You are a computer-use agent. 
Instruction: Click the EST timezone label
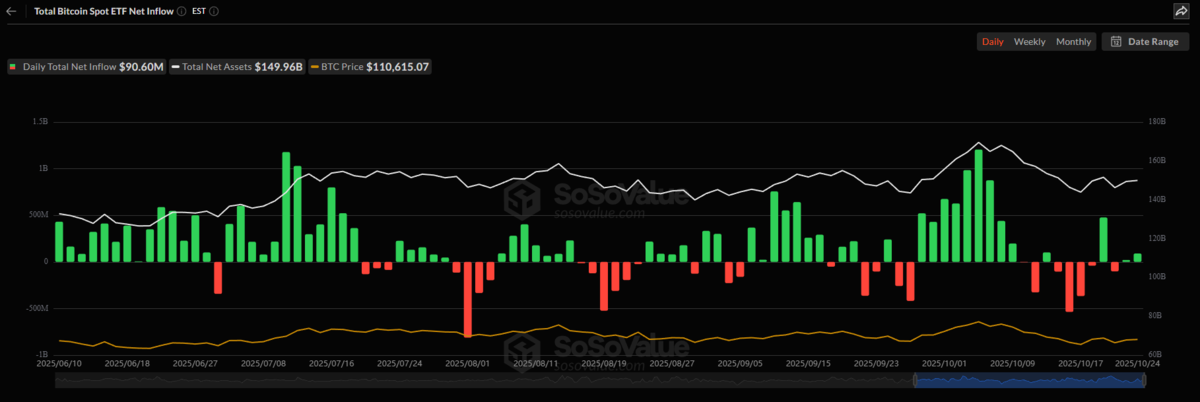199,11
